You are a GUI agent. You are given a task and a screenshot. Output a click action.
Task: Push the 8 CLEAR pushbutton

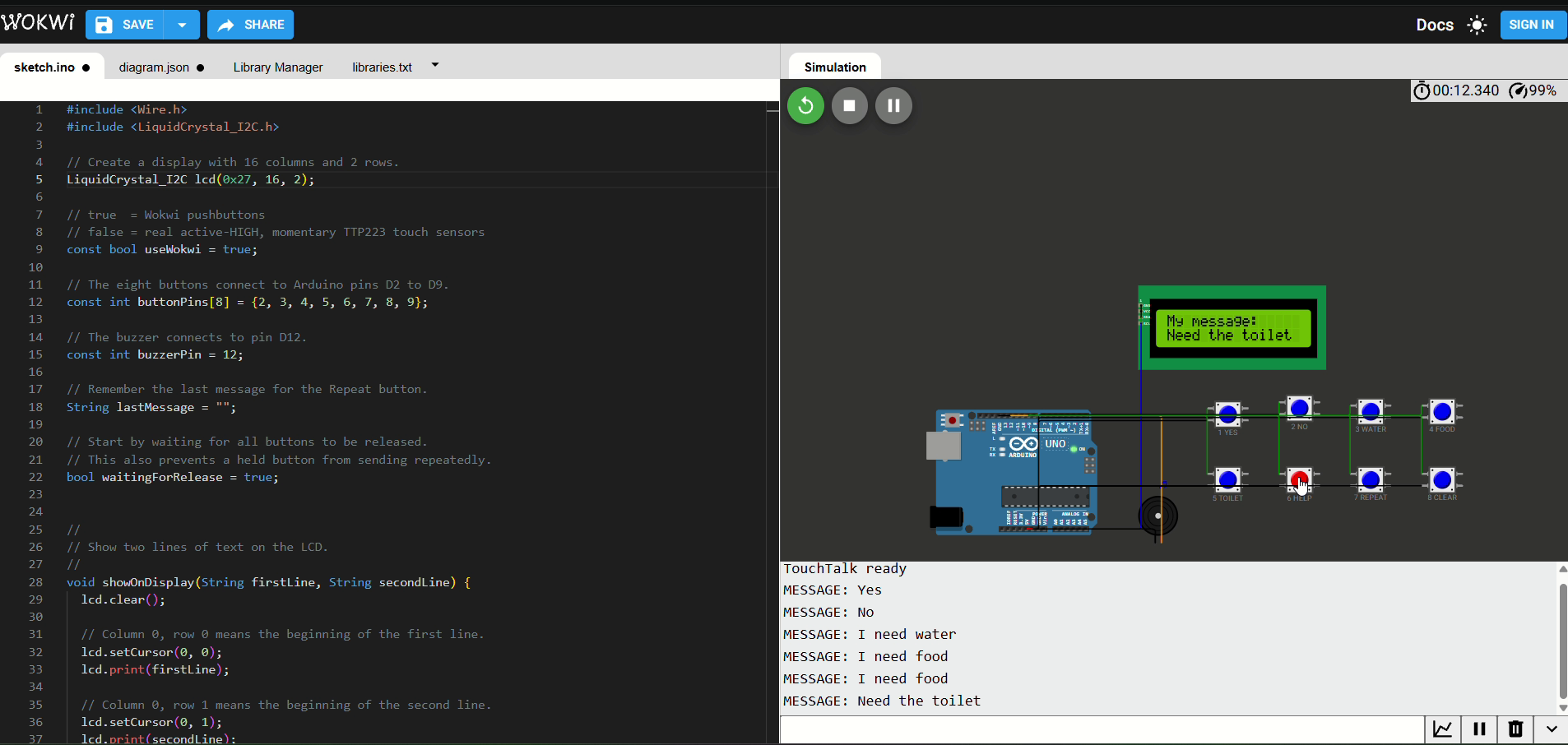coord(1441,479)
